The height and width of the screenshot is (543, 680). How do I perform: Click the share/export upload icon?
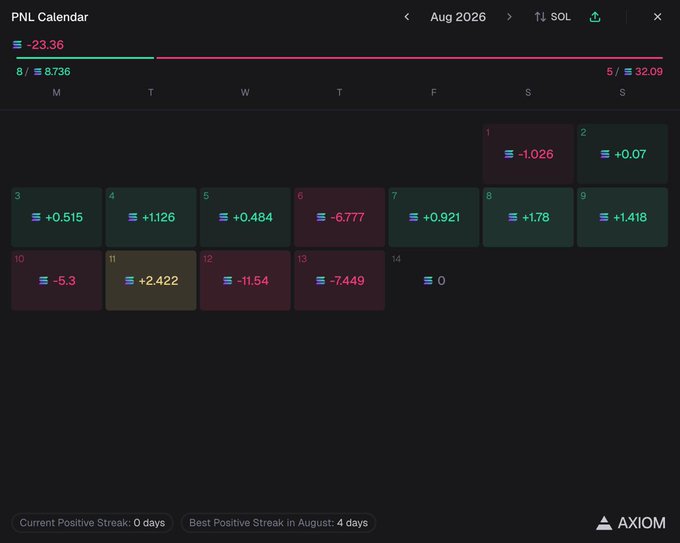coord(595,17)
